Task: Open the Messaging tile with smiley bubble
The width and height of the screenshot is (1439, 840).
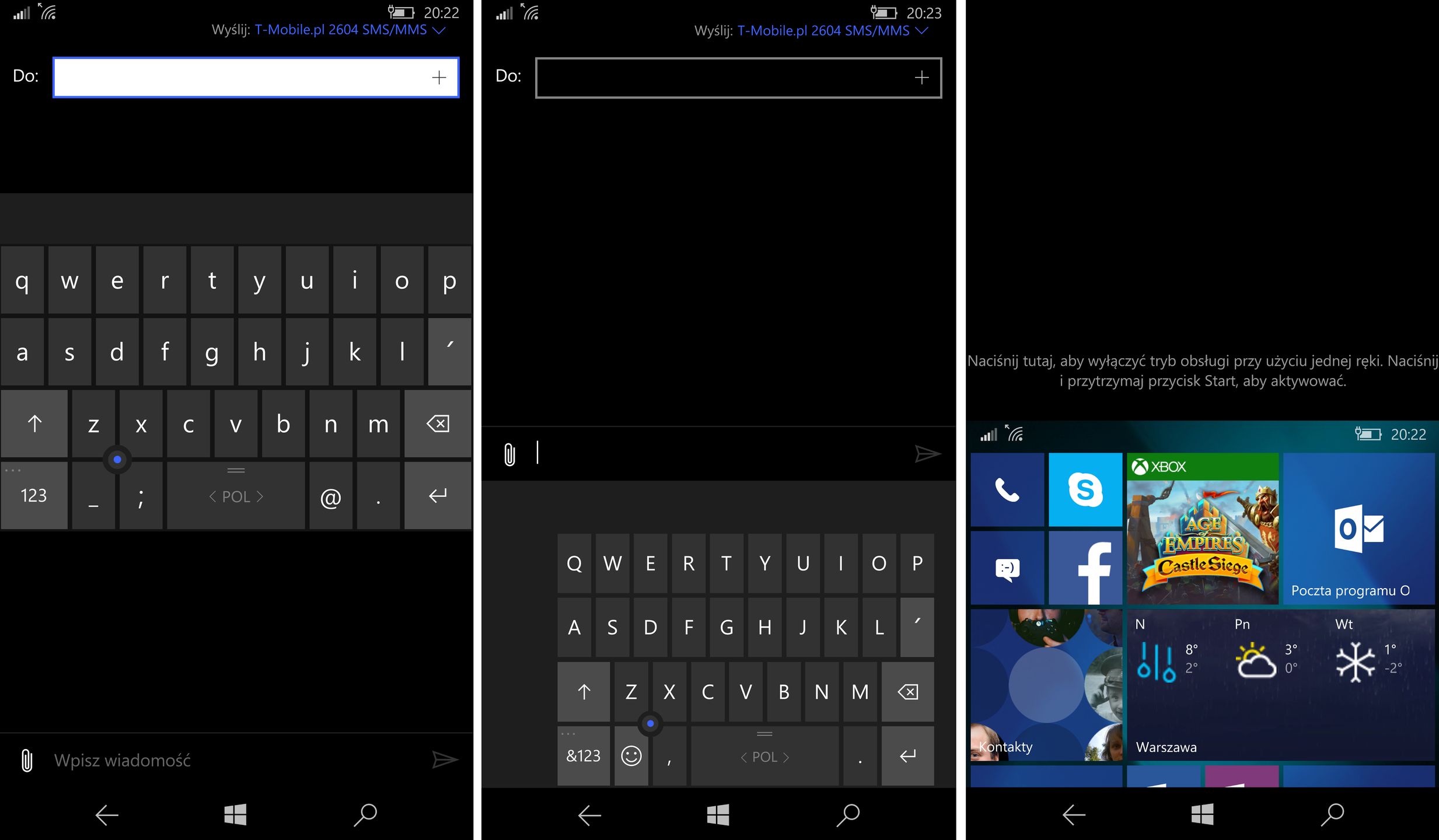Action: click(x=1007, y=568)
